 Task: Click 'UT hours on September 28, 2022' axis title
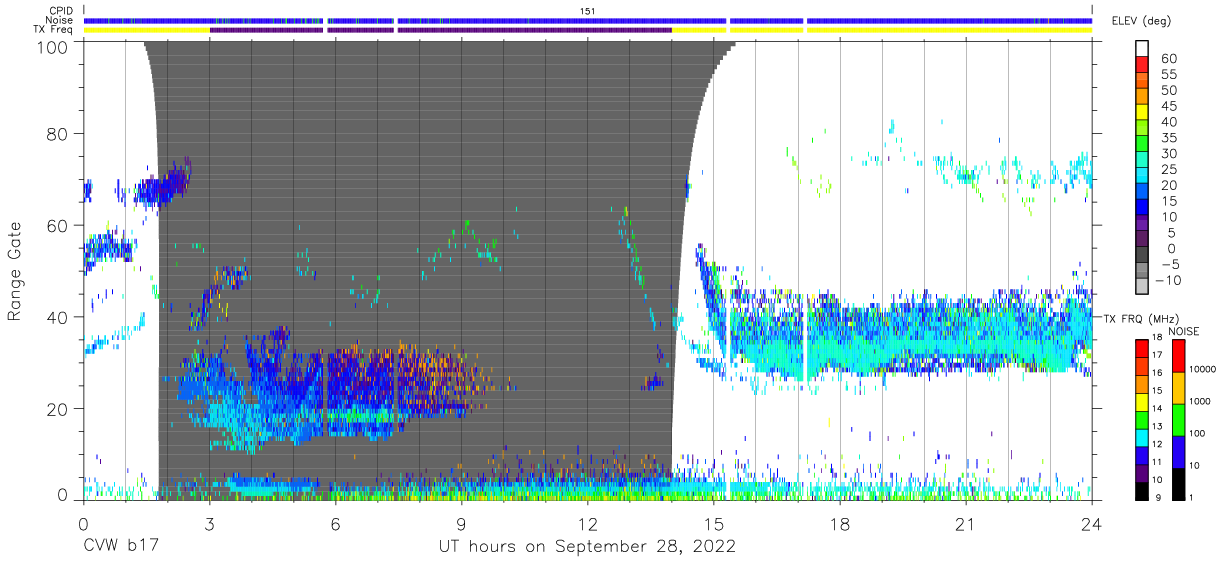(x=588, y=547)
